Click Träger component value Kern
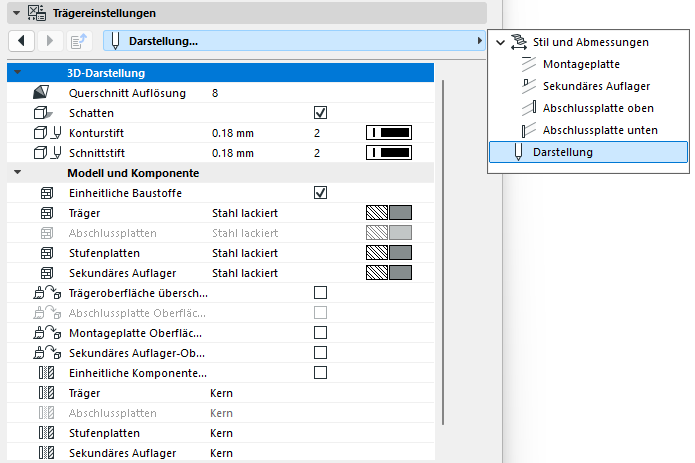This screenshot has height=463, width=695. pos(221,393)
